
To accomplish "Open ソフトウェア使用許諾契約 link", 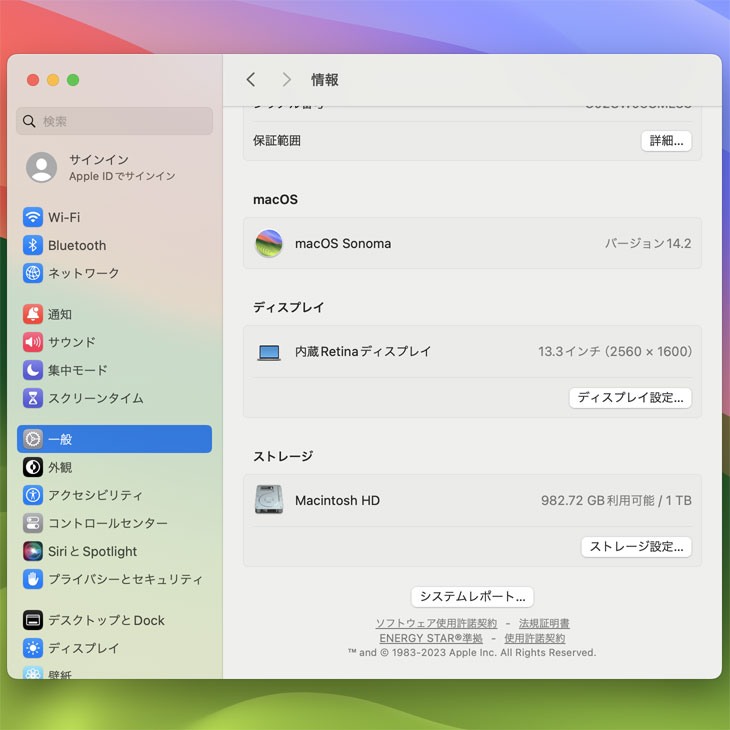I will point(436,623).
